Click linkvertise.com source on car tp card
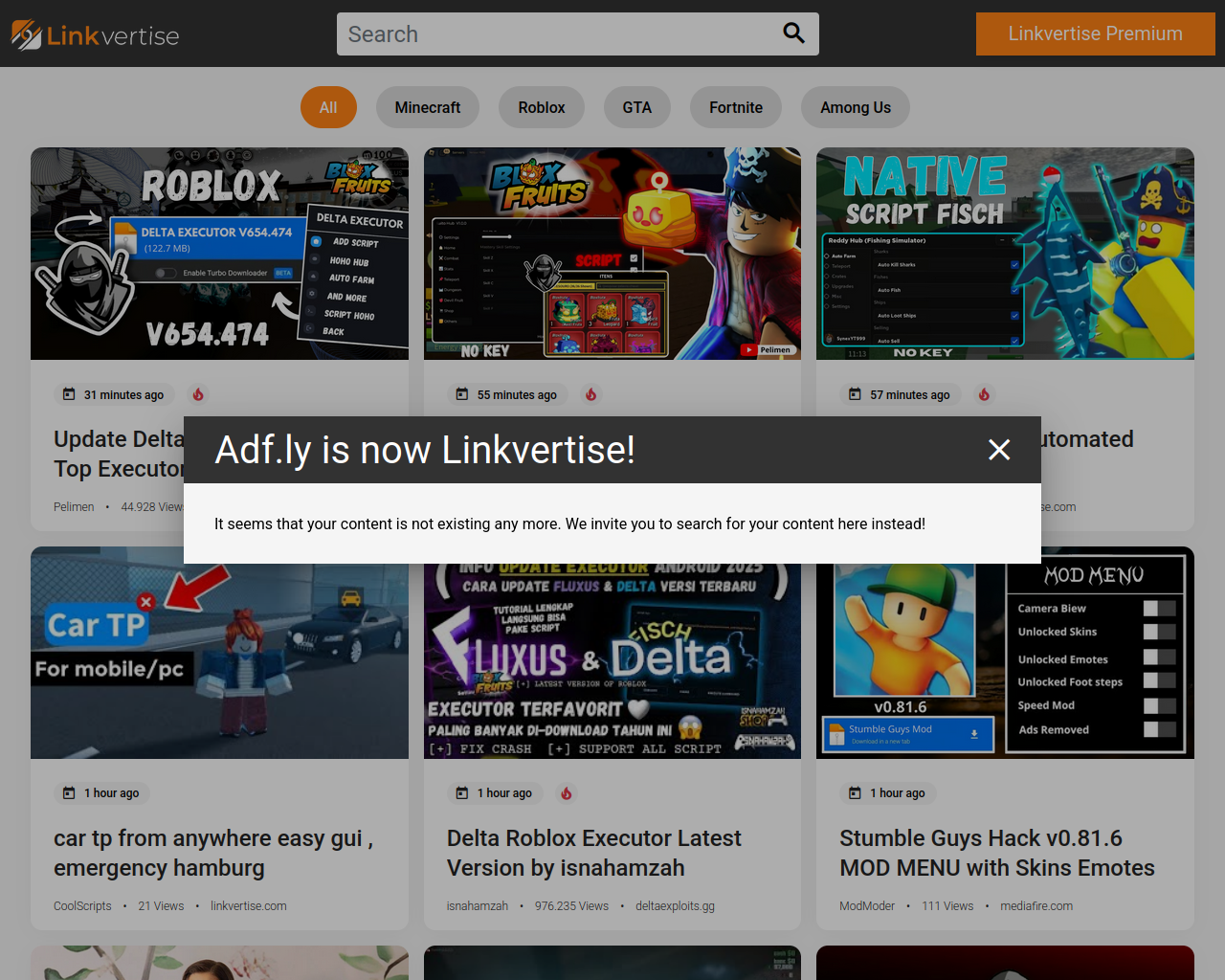The width and height of the screenshot is (1225, 980). pyautogui.click(x=249, y=906)
